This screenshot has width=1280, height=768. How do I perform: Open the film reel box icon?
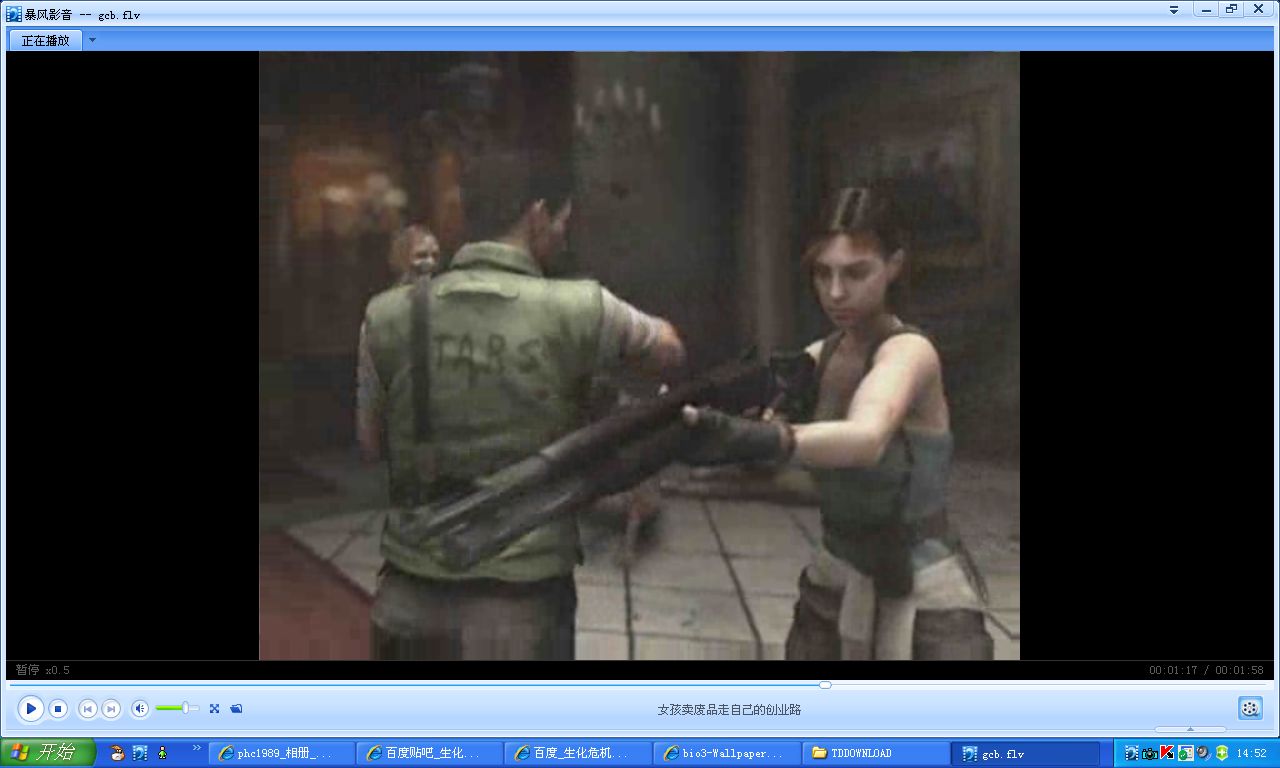tap(1250, 709)
